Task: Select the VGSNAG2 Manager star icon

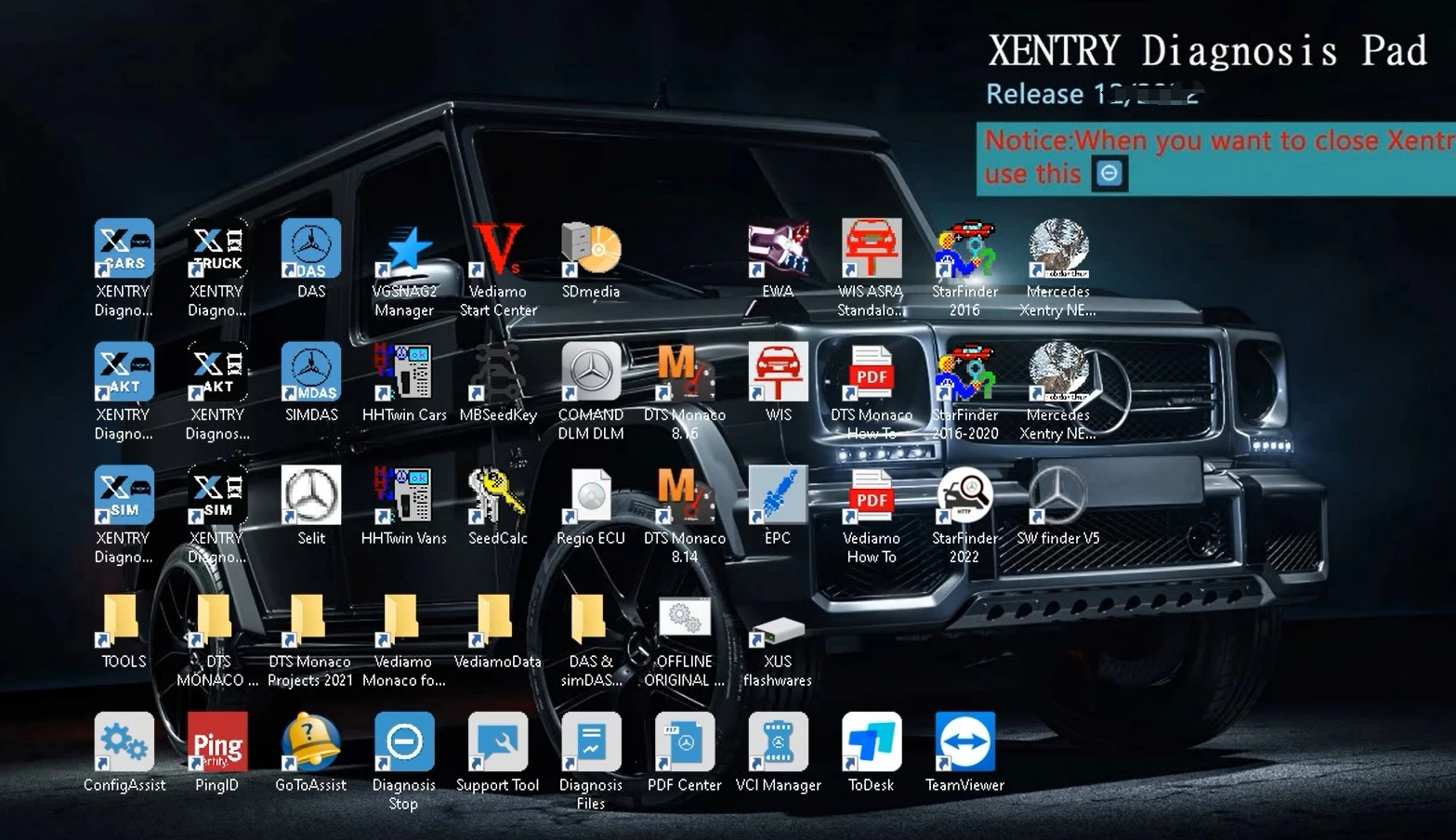Action: 404,251
